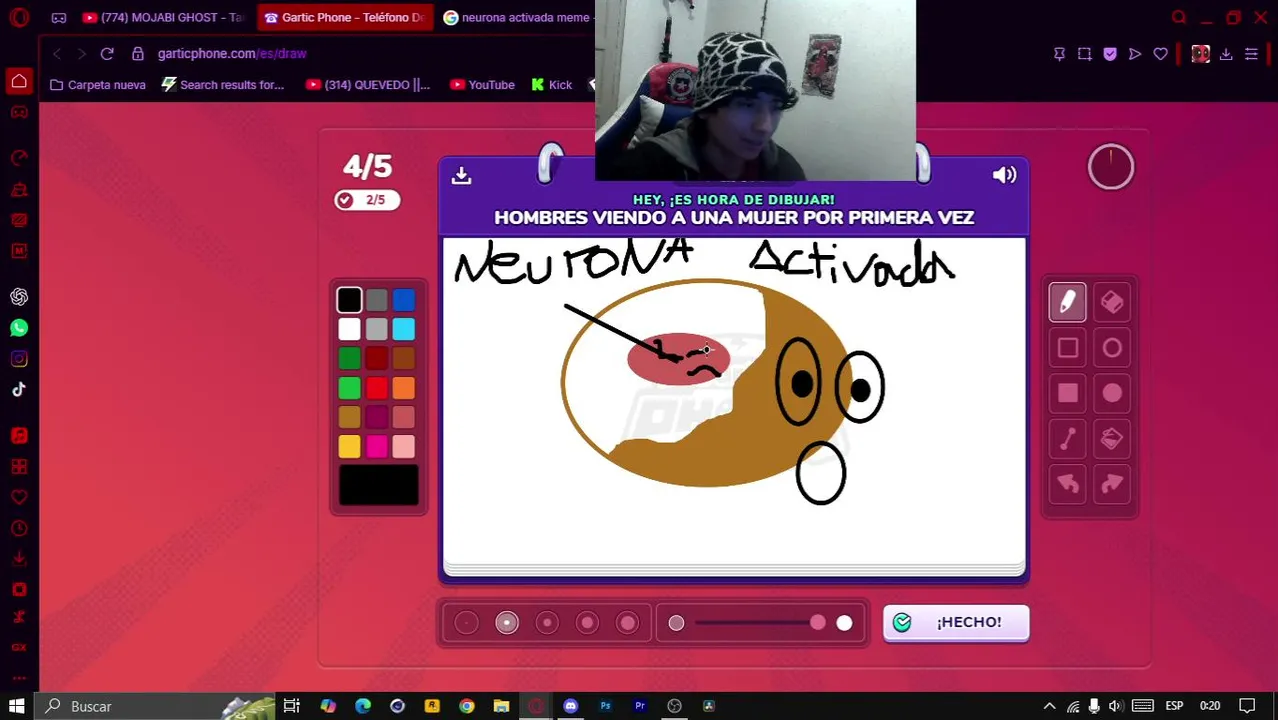Choose the third brush size

[x=547, y=623]
